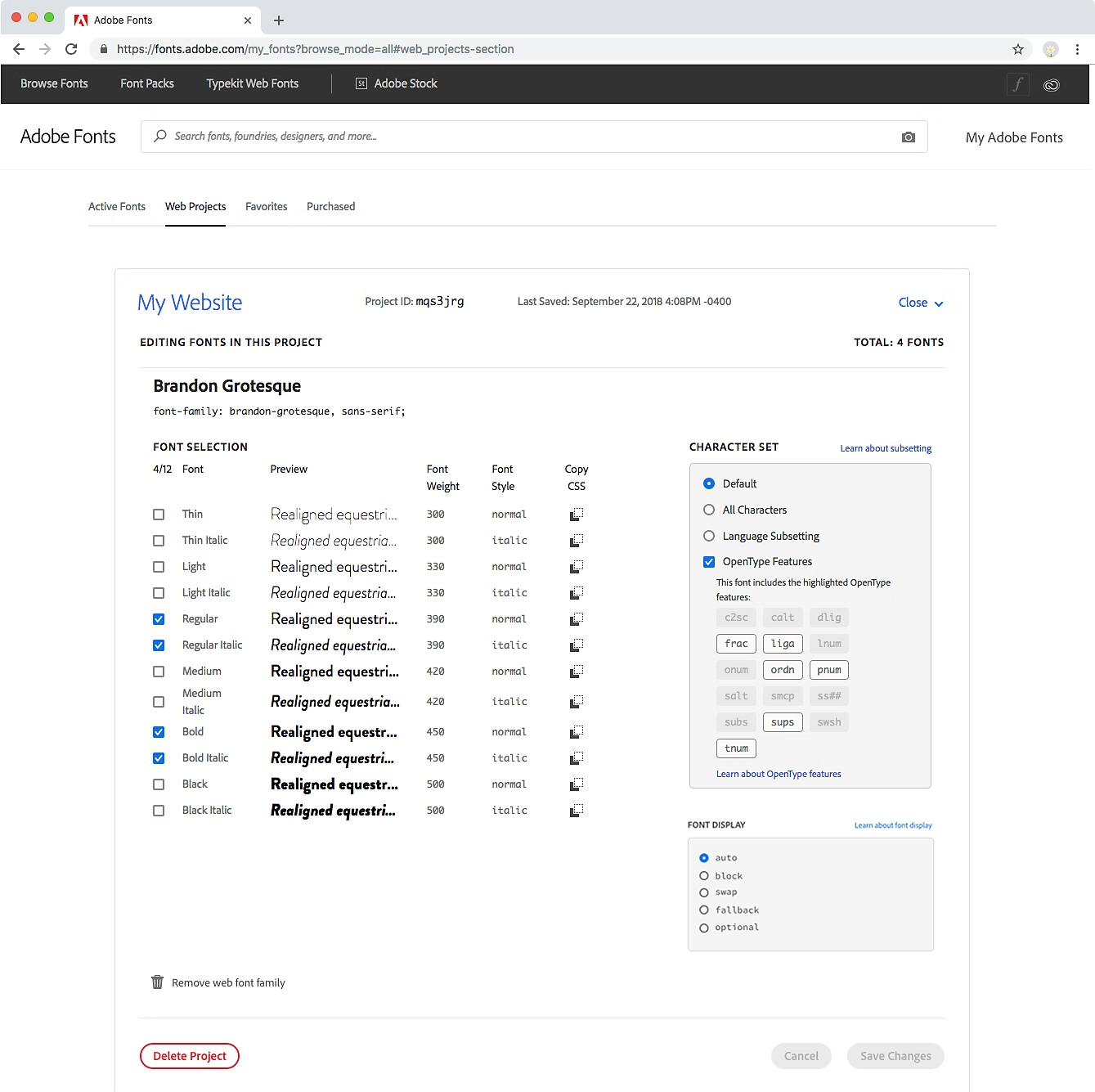Copy CSS for the Bold Italic font

576,758
